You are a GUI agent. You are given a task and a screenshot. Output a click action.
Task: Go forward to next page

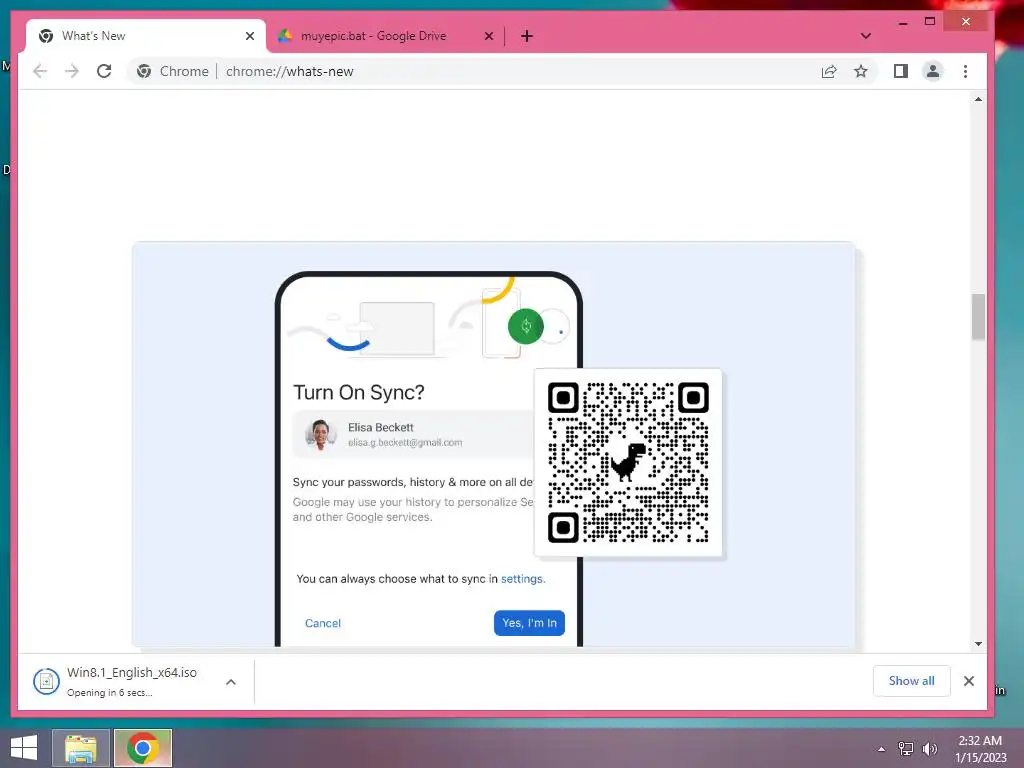point(72,71)
